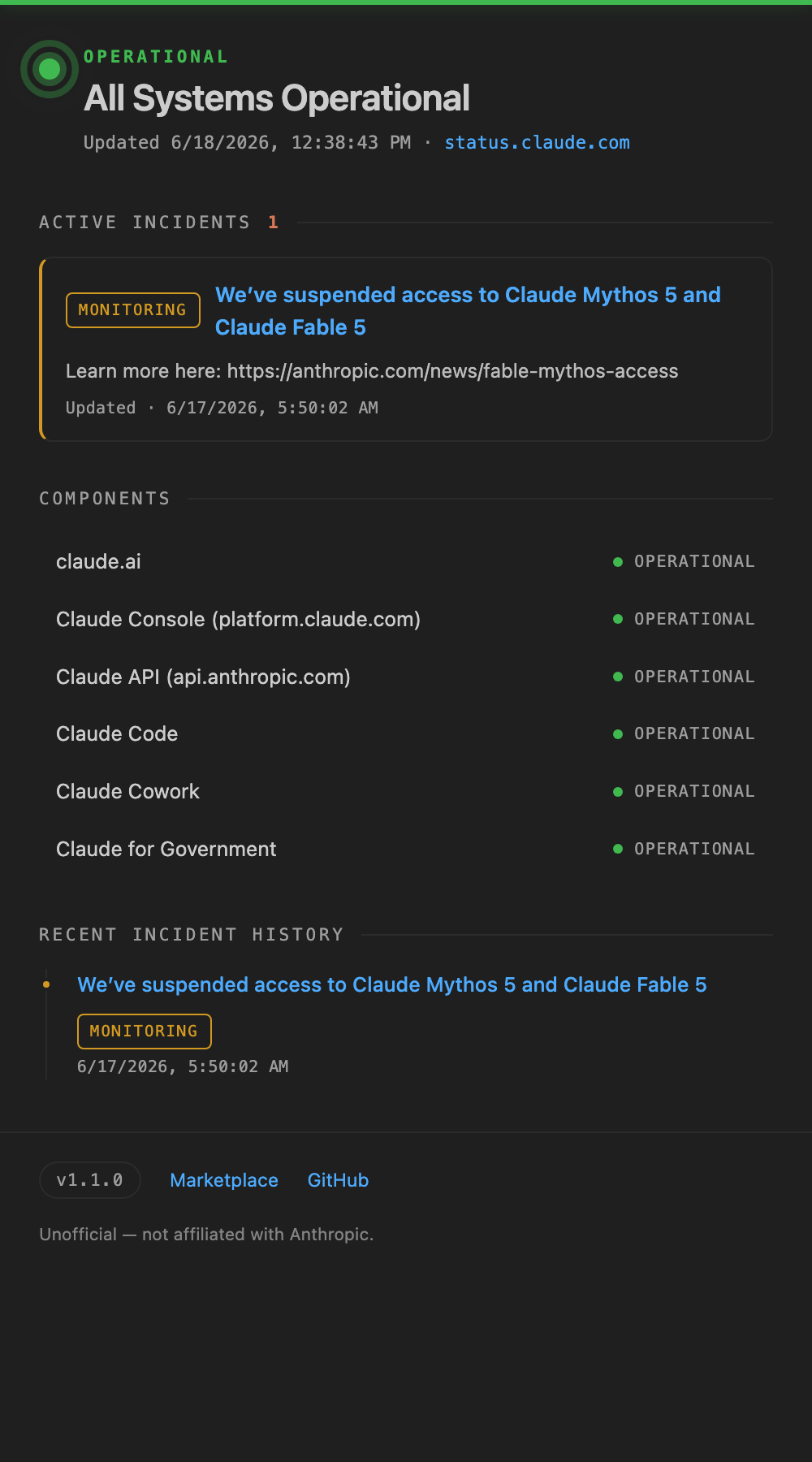The width and height of the screenshot is (812, 1462).
Task: Select the Claude Console (platform.claude.com) component
Action: tap(406, 619)
